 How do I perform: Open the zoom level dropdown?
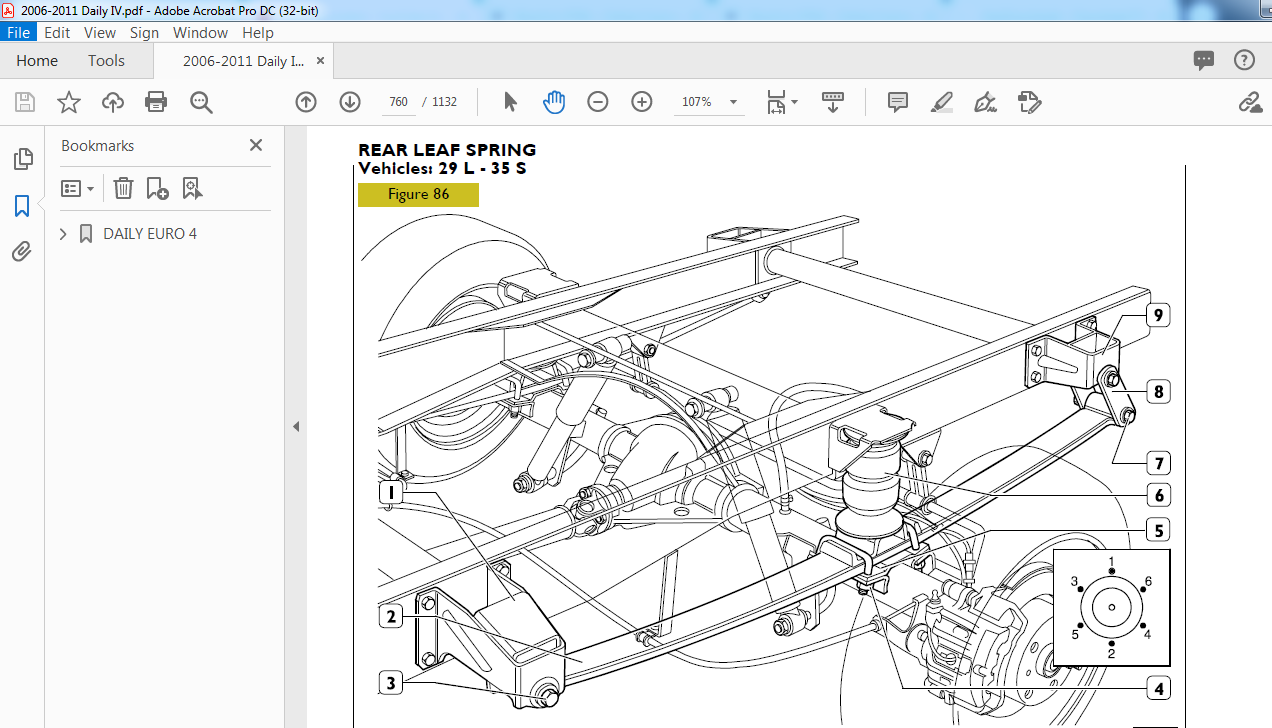point(733,102)
